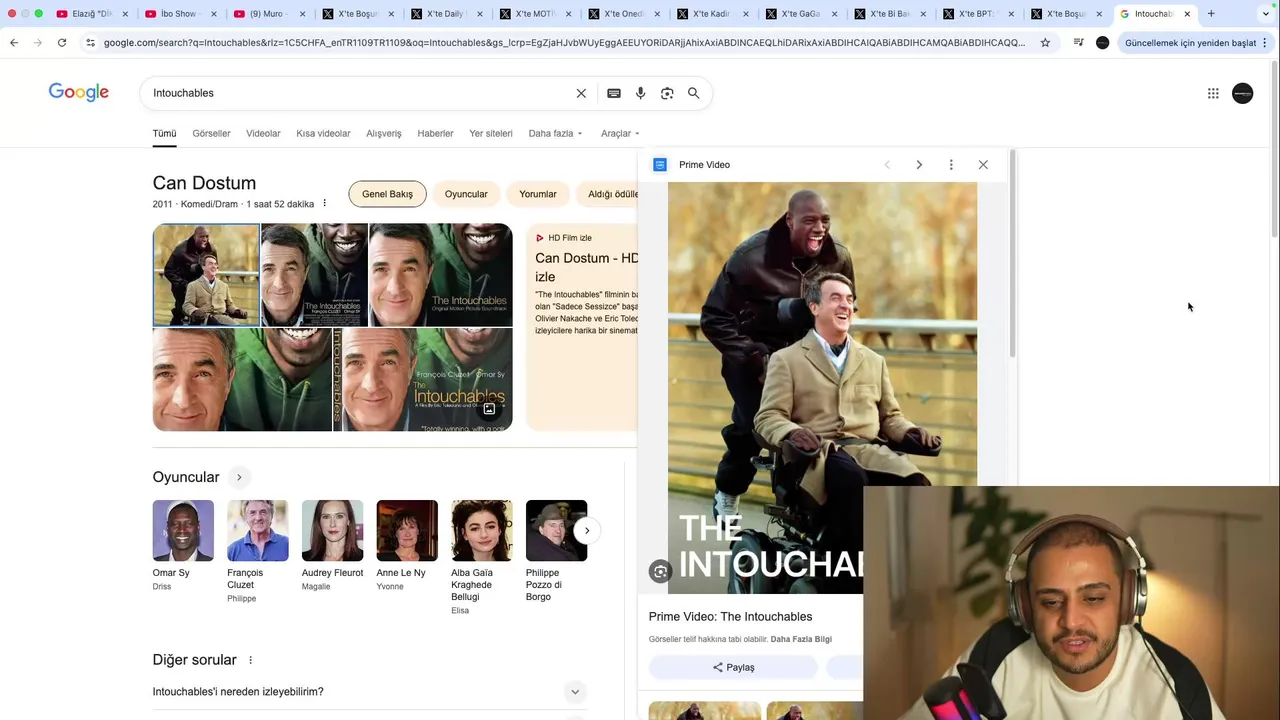Viewport: 1280px width, 720px height.
Task: Open more options next to Can Dostum duration
Action: (x=324, y=204)
